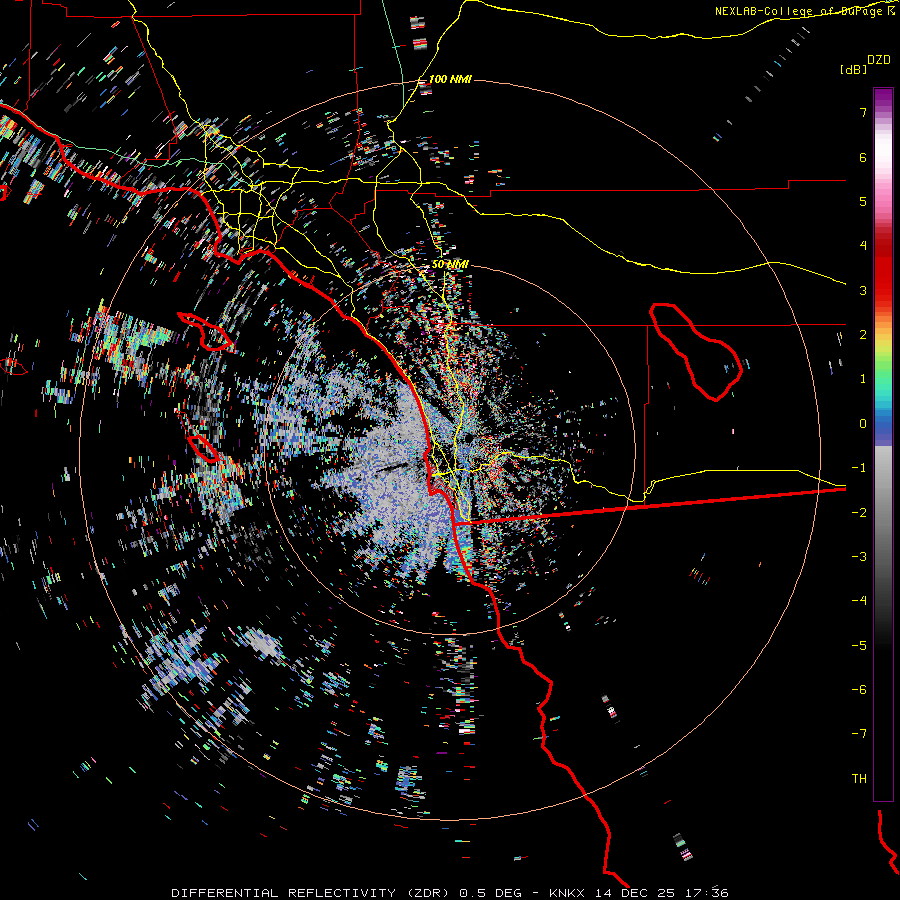Click the gray -2 dB band of color bar

pyautogui.click(x=883, y=513)
